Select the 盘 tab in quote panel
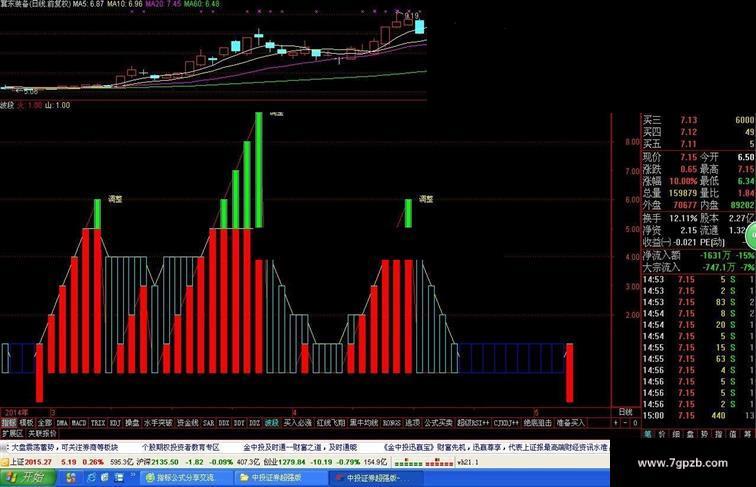This screenshot has height=487, width=756. click(x=690, y=434)
